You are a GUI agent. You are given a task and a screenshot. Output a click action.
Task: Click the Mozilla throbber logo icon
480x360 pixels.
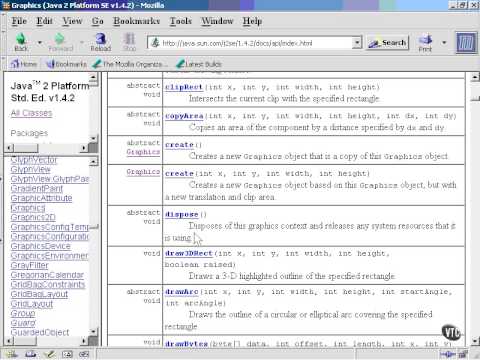coord(466,42)
